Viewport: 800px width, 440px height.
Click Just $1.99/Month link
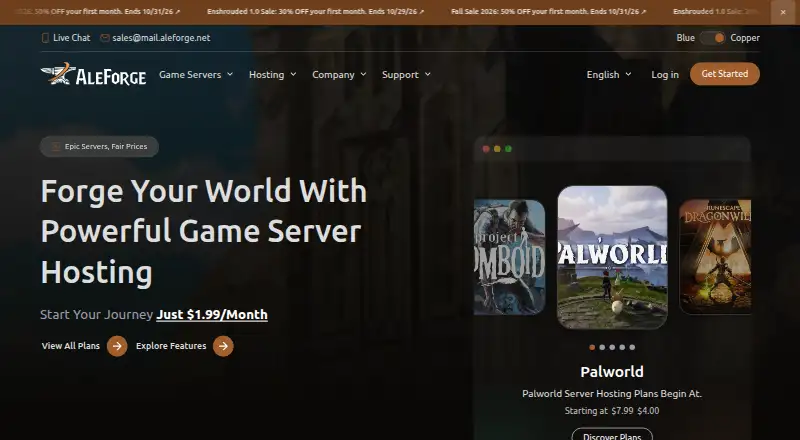pyautogui.click(x=212, y=314)
